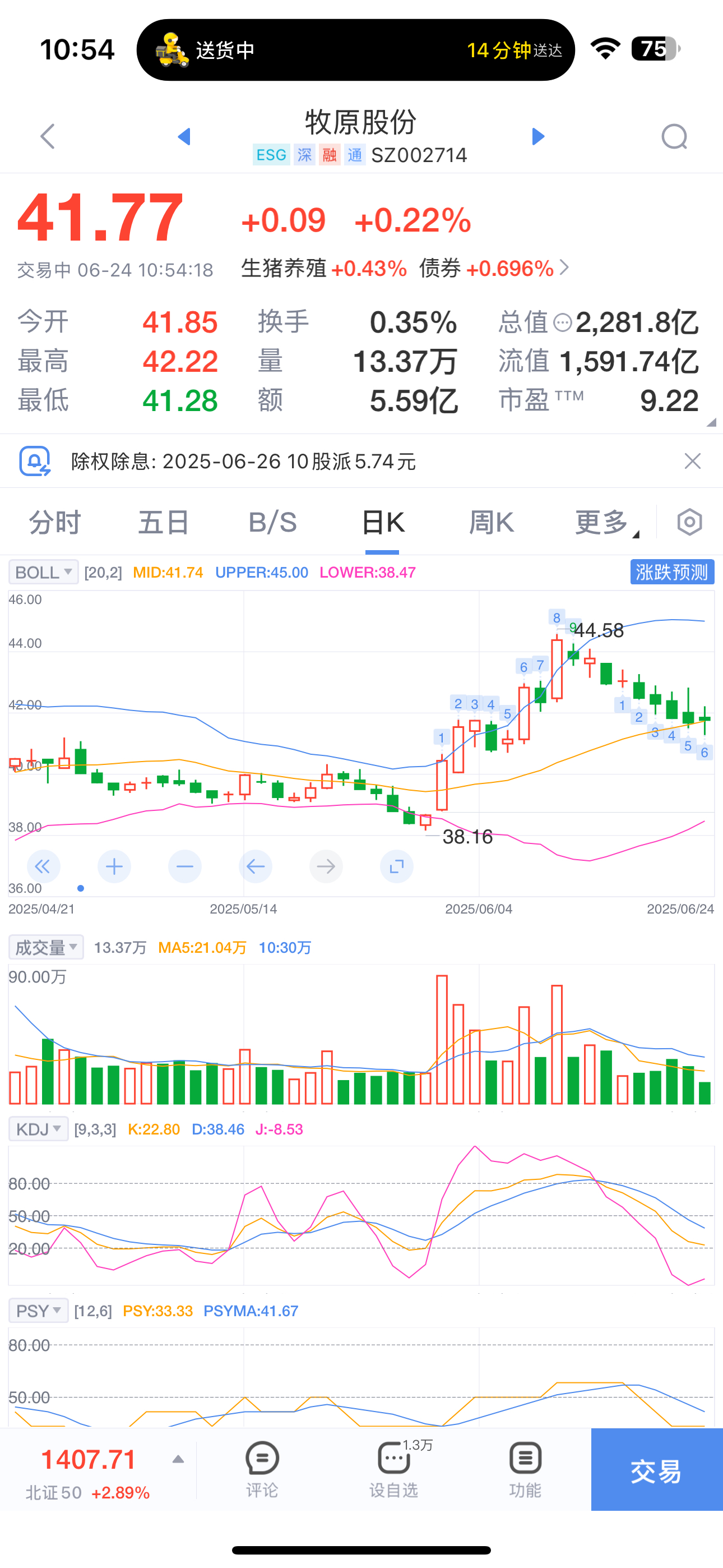Switch to next stock with blue right triangle

coord(538,136)
